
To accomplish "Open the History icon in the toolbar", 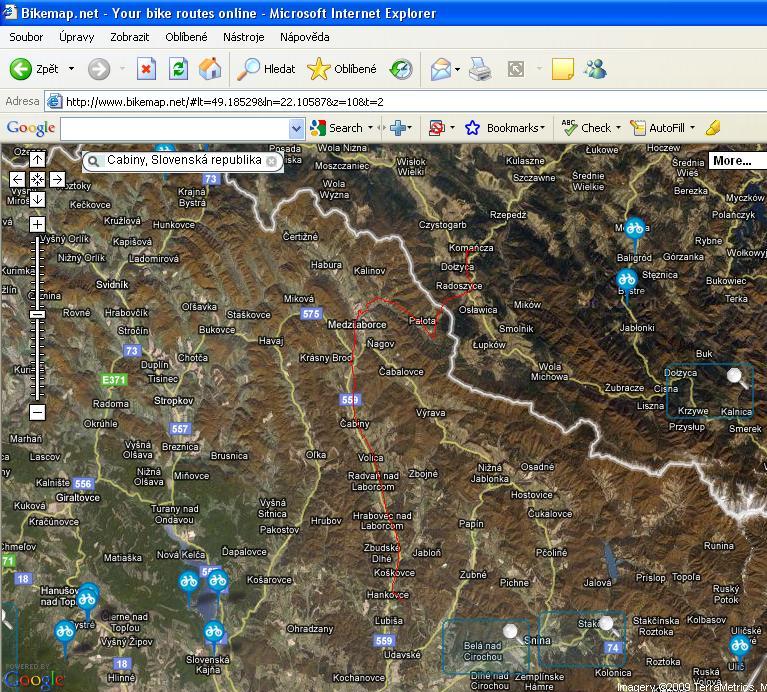I will (x=401, y=69).
